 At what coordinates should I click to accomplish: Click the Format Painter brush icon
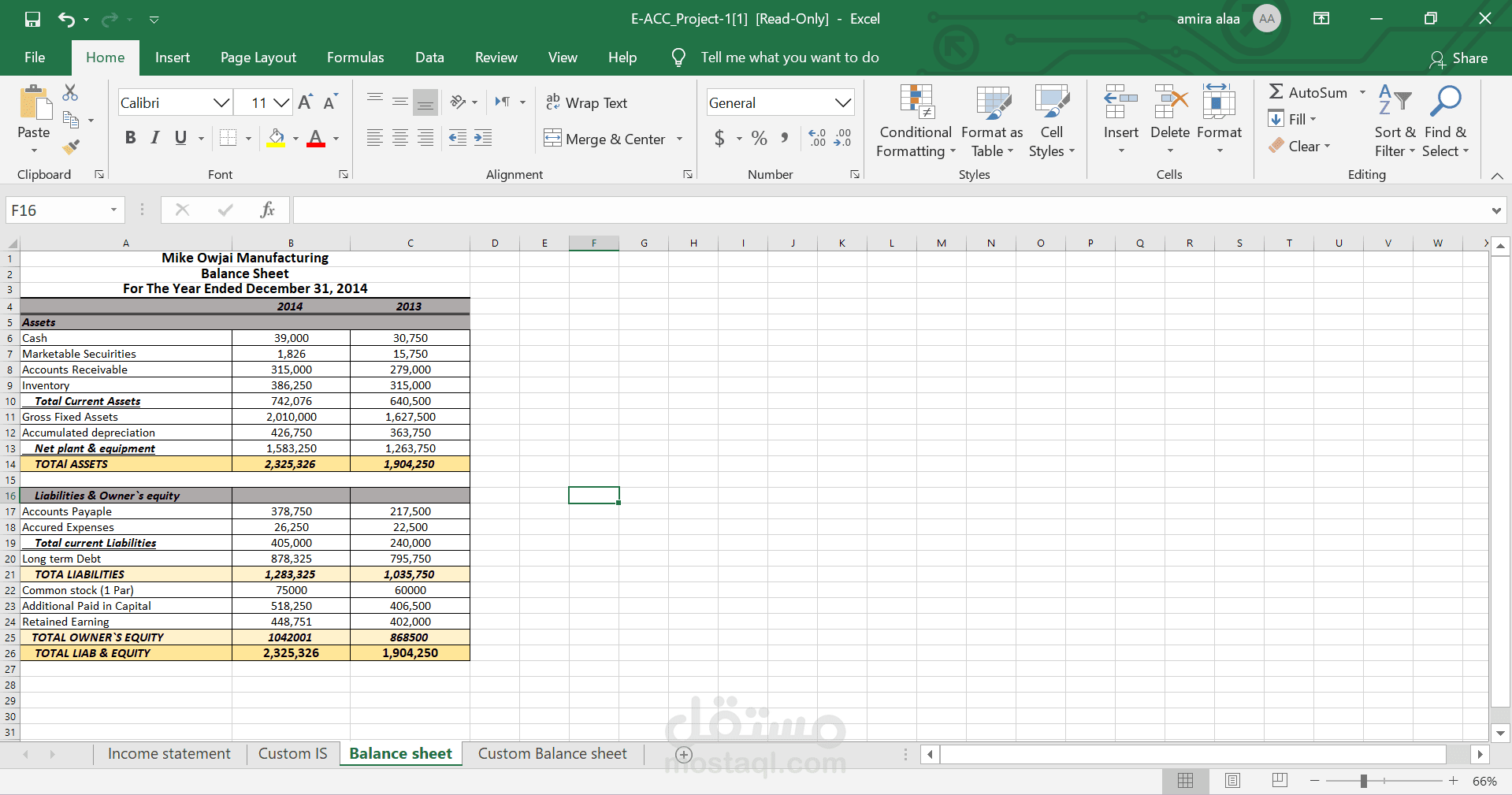[71, 147]
